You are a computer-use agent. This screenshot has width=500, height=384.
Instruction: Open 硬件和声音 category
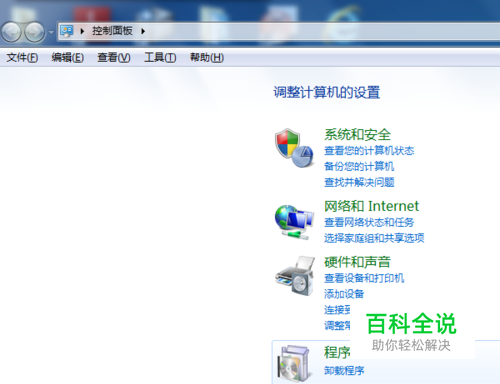[357, 262]
